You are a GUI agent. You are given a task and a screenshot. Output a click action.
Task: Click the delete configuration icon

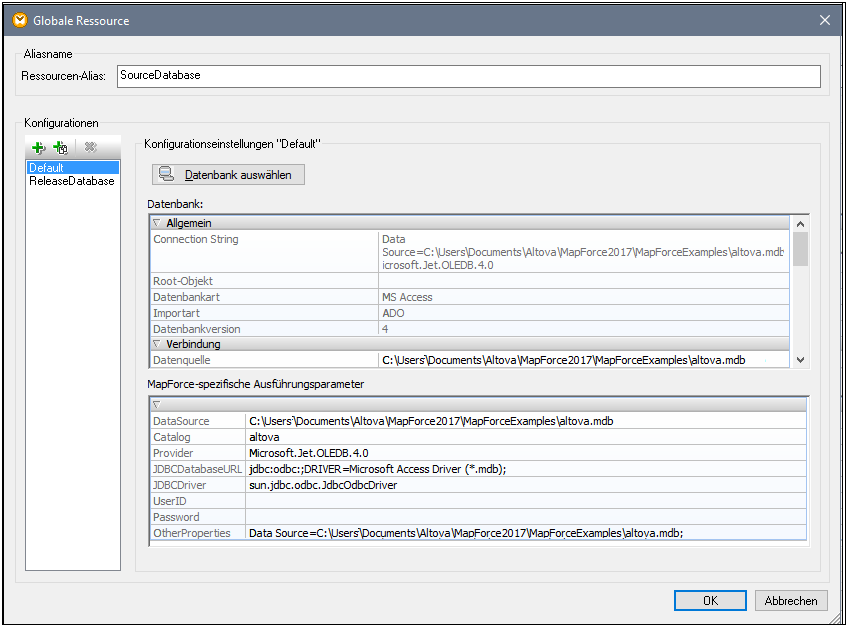(90, 148)
